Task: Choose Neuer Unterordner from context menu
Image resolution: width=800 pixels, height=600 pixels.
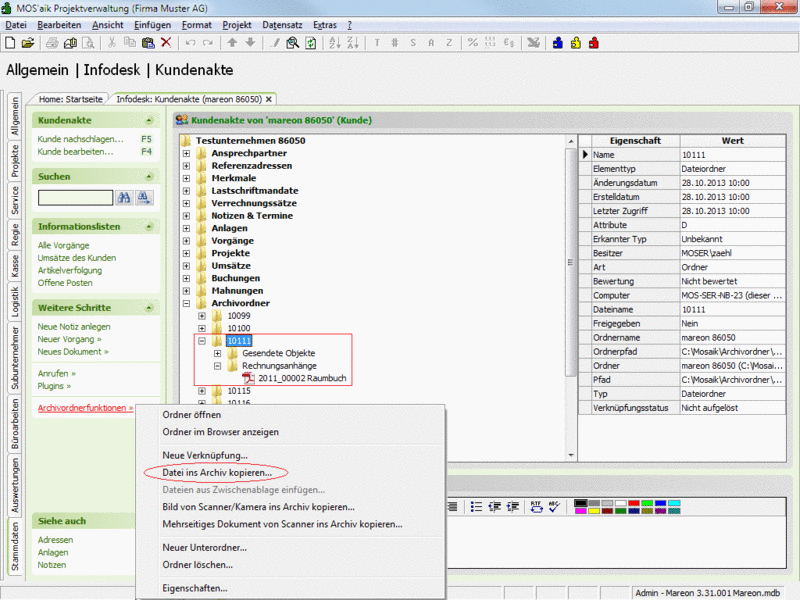Action: pyautogui.click(x=204, y=547)
